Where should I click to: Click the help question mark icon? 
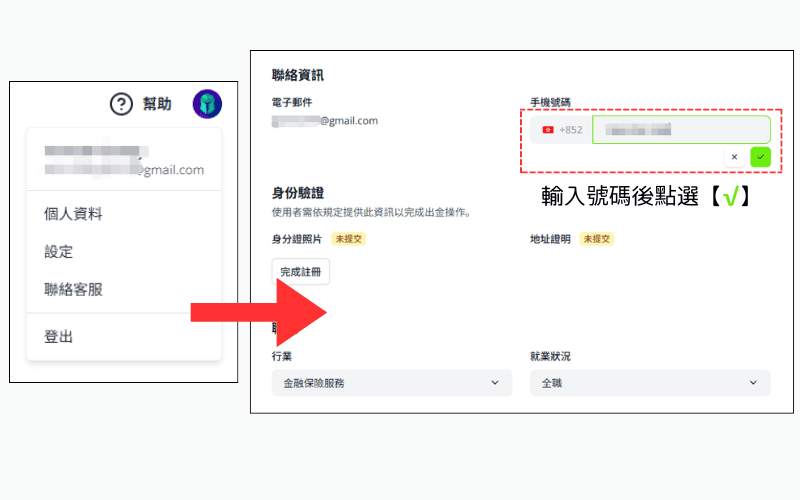121,104
